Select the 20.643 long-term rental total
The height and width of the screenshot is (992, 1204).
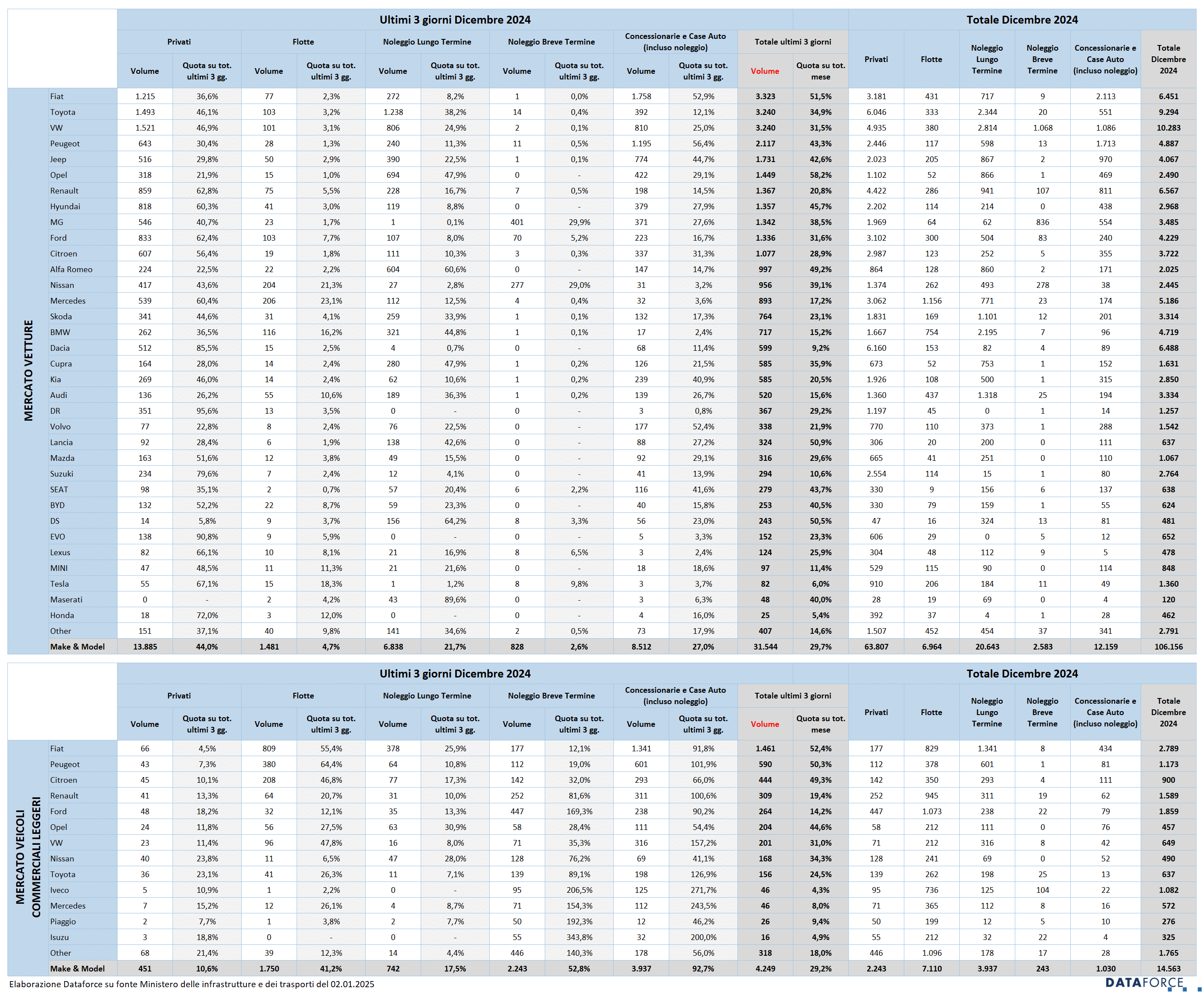[x=987, y=646]
